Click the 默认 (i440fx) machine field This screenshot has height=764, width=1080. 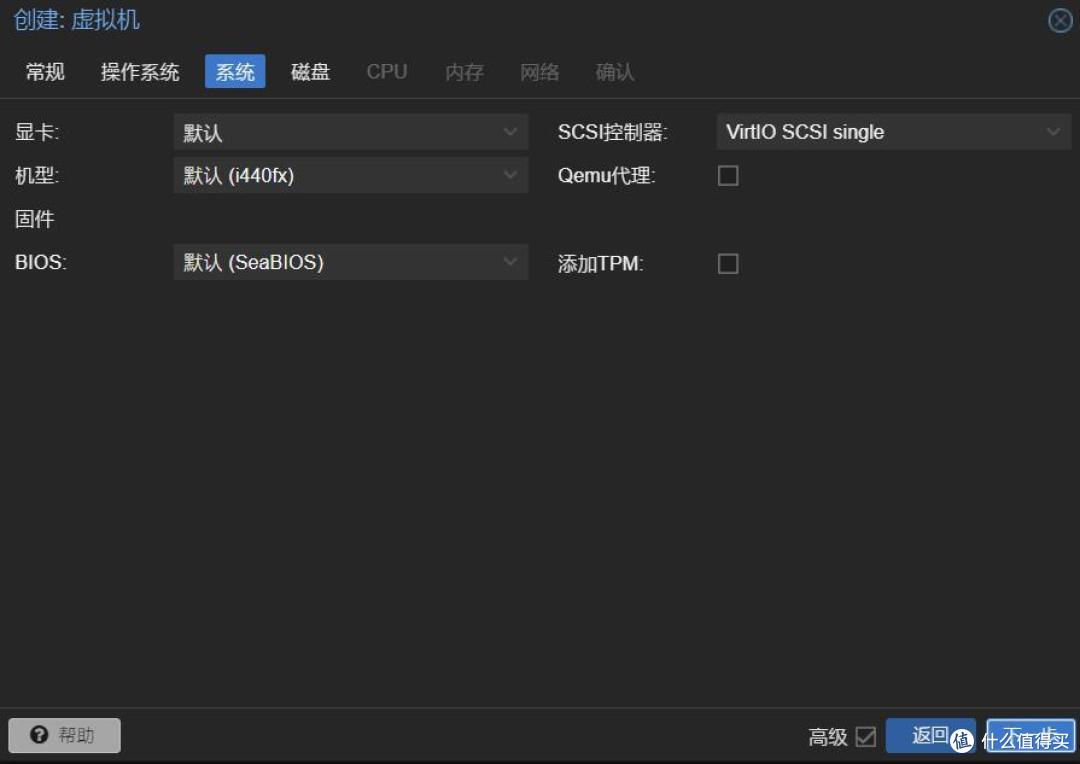[x=351, y=175]
